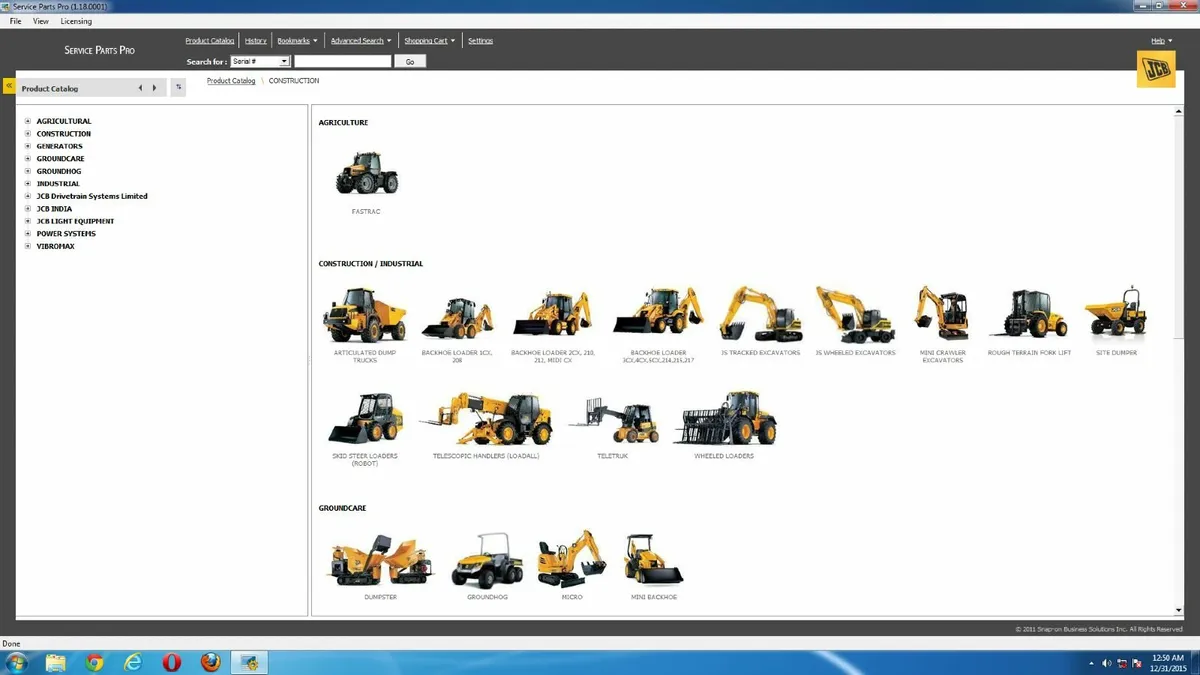Expand the GENERATORS tree node
Image resolution: width=1200 pixels, height=675 pixels.
click(x=28, y=146)
